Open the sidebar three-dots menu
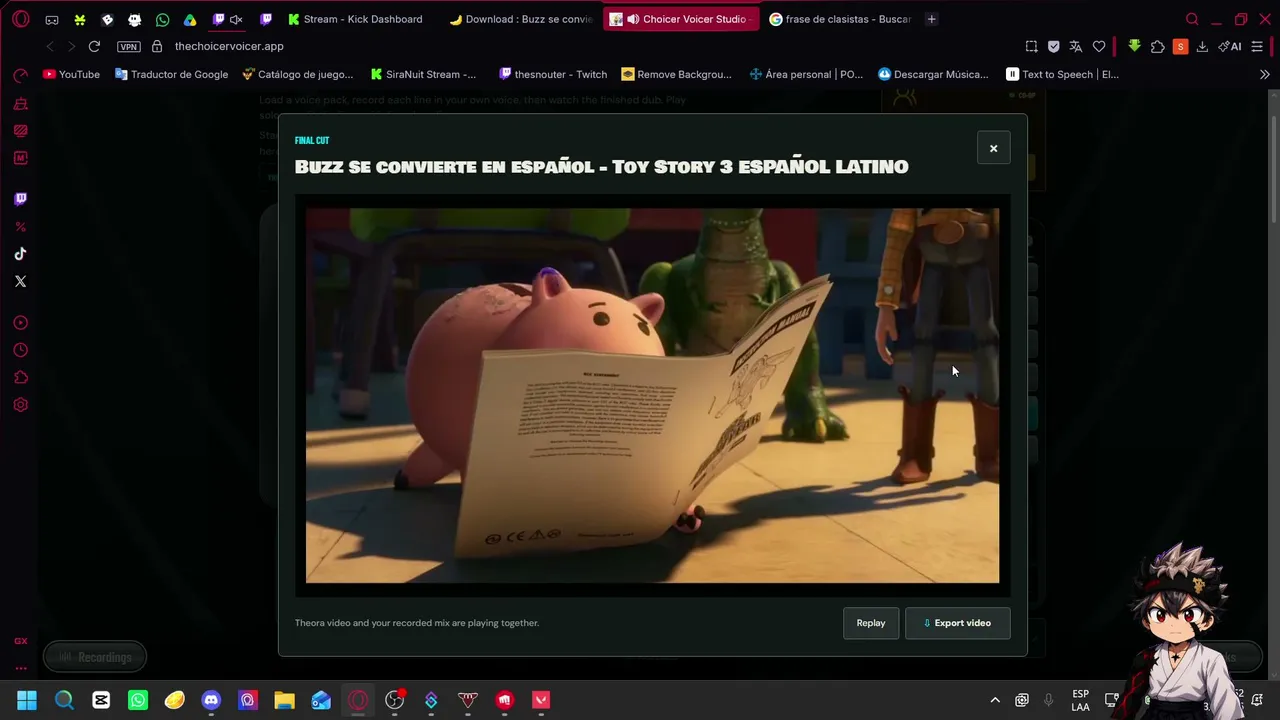The height and width of the screenshot is (720, 1280). pyautogui.click(x=20, y=669)
